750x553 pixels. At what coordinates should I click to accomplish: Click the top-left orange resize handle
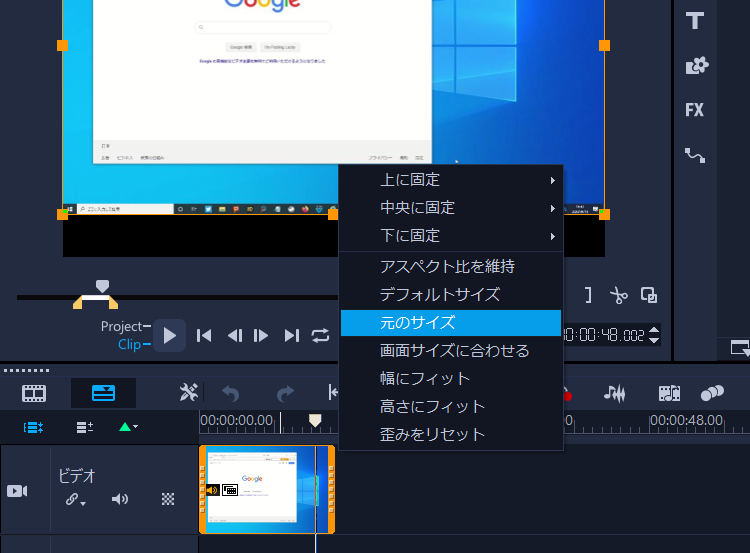tap(62, 45)
